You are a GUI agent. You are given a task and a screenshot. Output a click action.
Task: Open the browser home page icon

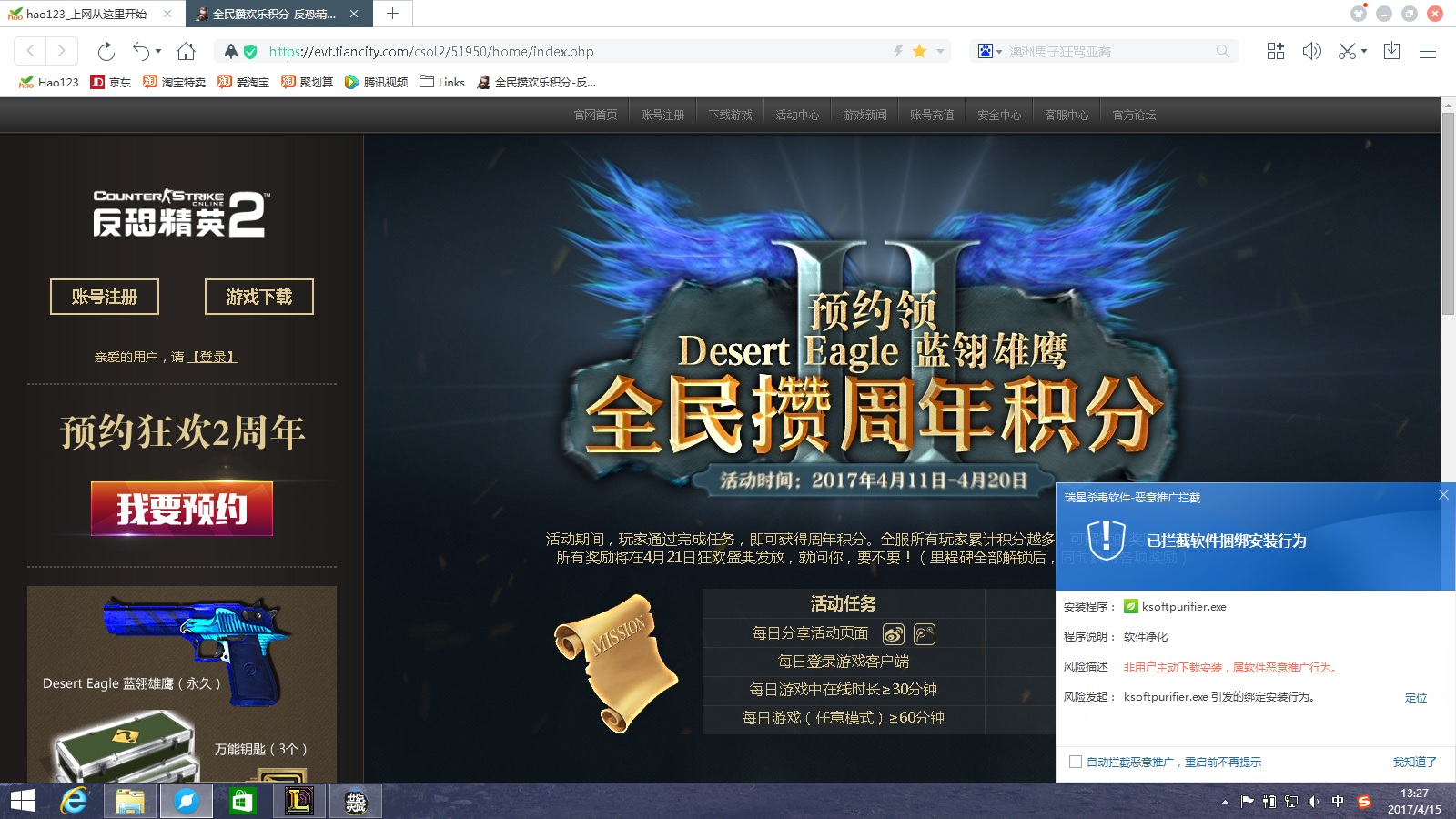tap(186, 51)
